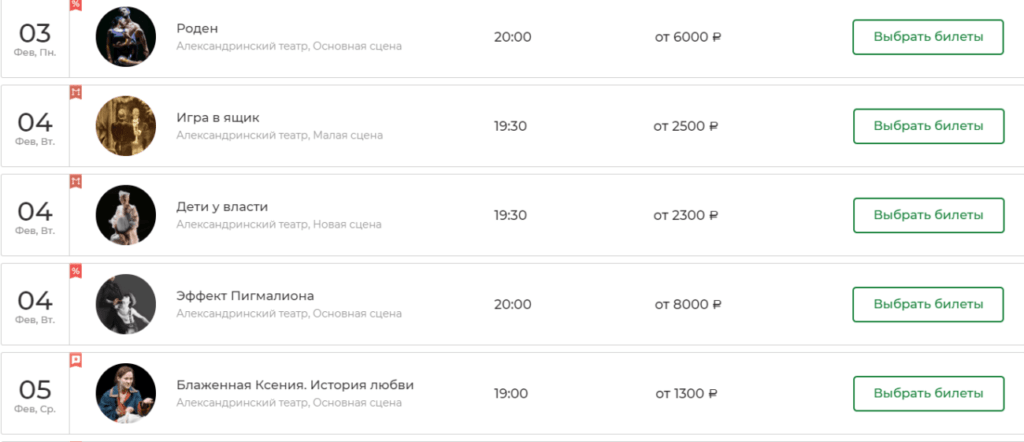Screen dimensions: 1024x442
Task: Follow the Дети у власти title link
Action: [x=222, y=206]
